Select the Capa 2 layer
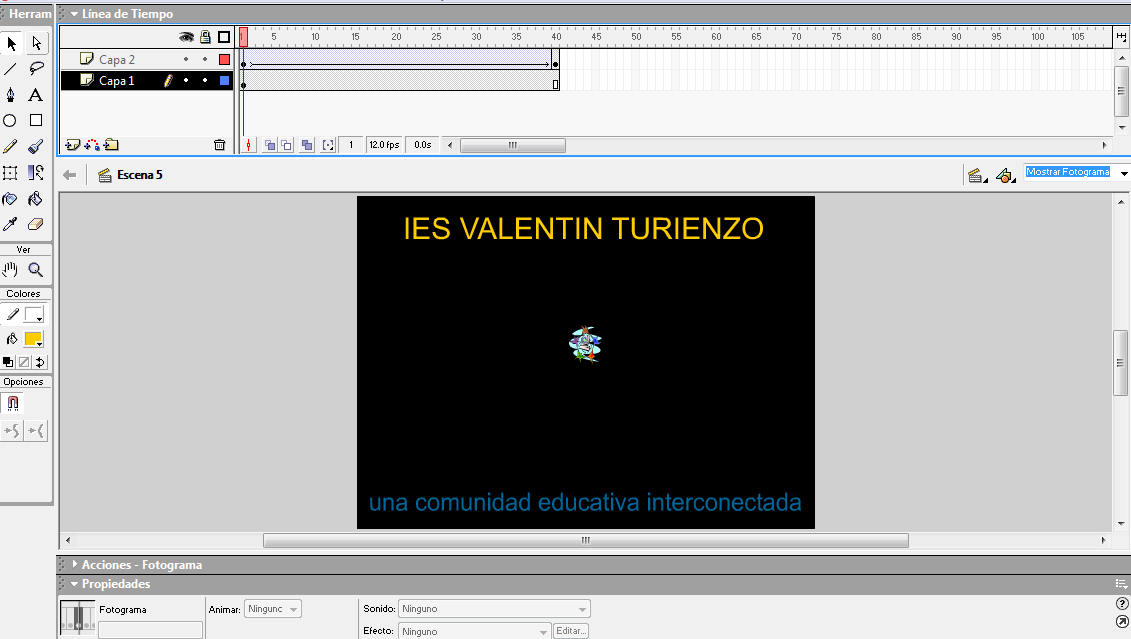The height and width of the screenshot is (639, 1131). click(117, 59)
